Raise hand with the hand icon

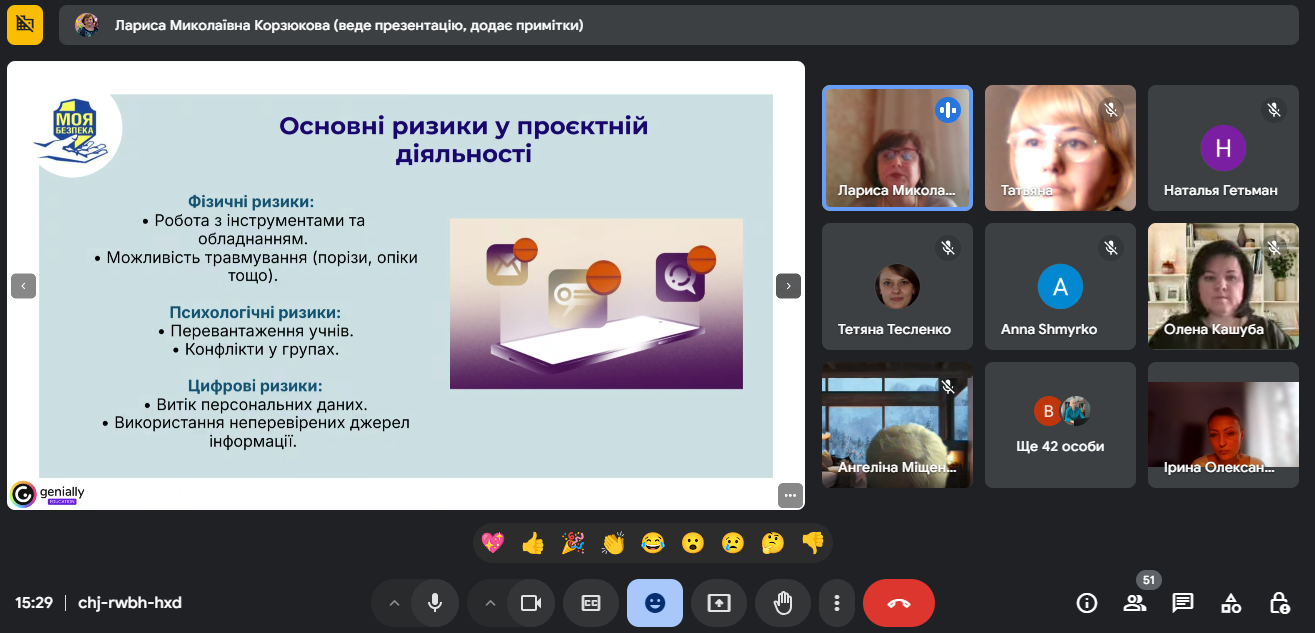pyautogui.click(x=783, y=603)
